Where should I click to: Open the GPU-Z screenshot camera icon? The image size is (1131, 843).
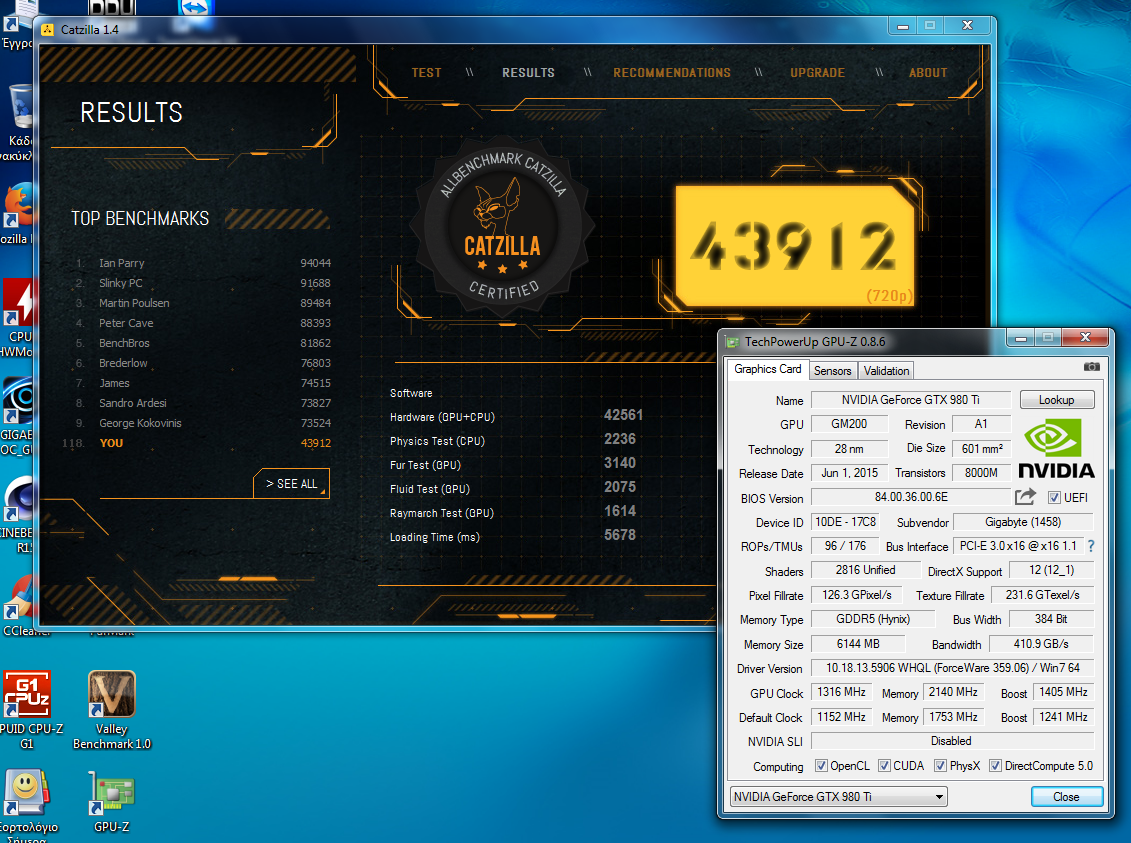1091,367
